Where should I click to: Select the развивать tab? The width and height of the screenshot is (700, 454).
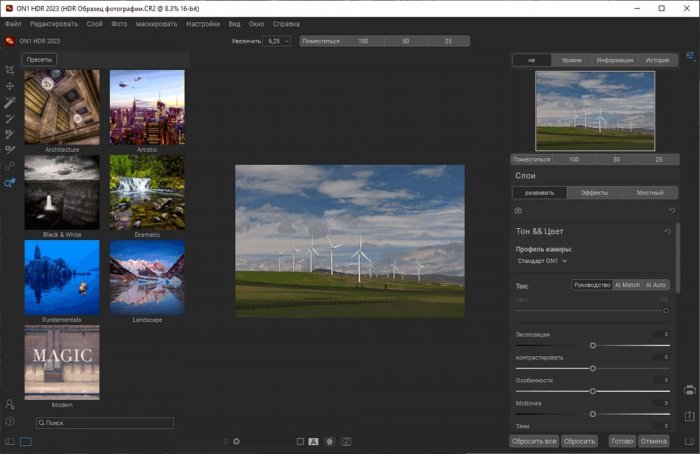click(539, 193)
